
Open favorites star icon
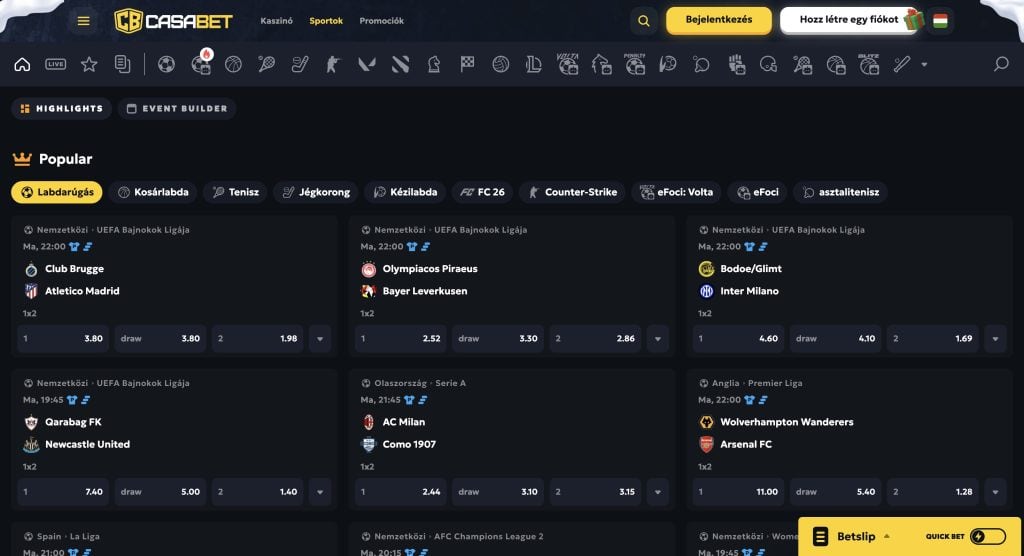(x=89, y=64)
